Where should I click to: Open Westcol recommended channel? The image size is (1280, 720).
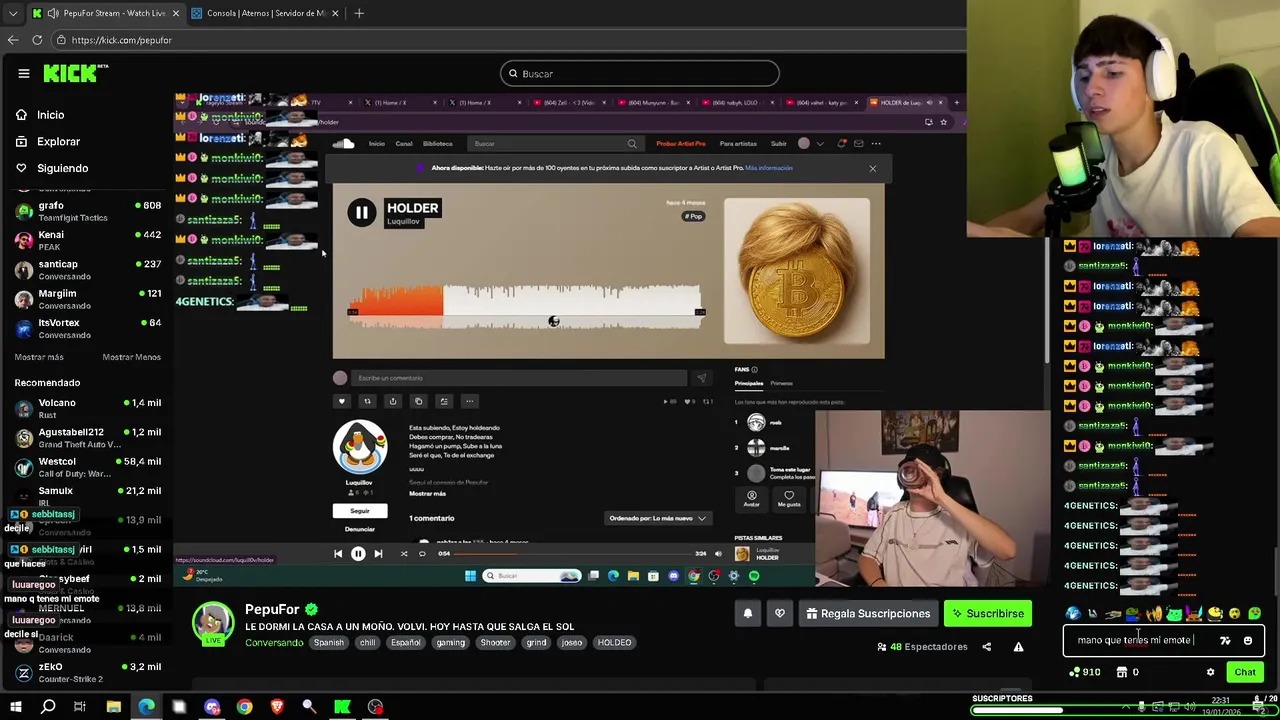(87, 467)
